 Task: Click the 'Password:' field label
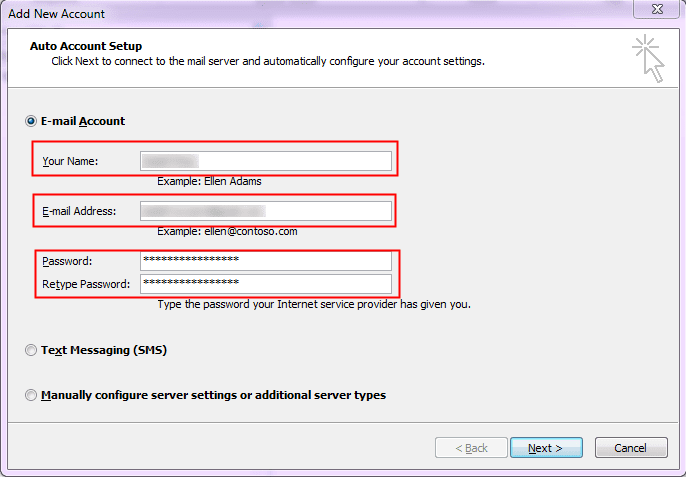coord(67,261)
